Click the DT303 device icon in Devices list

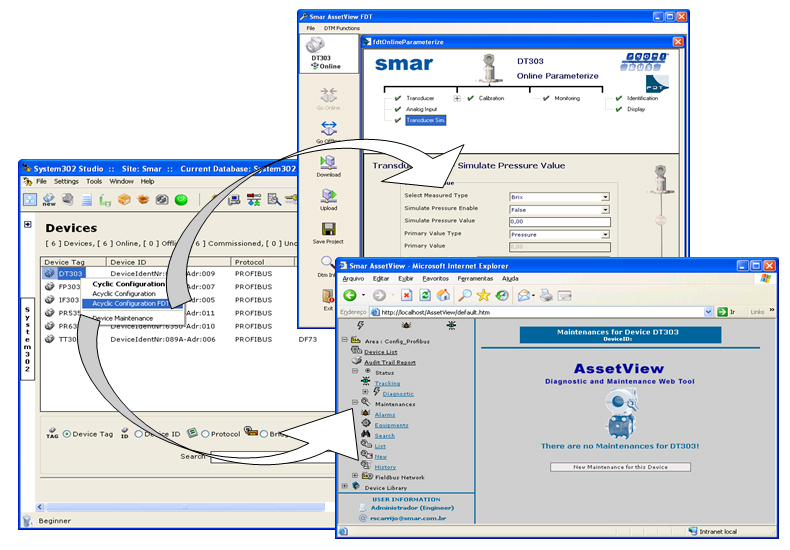(49, 273)
